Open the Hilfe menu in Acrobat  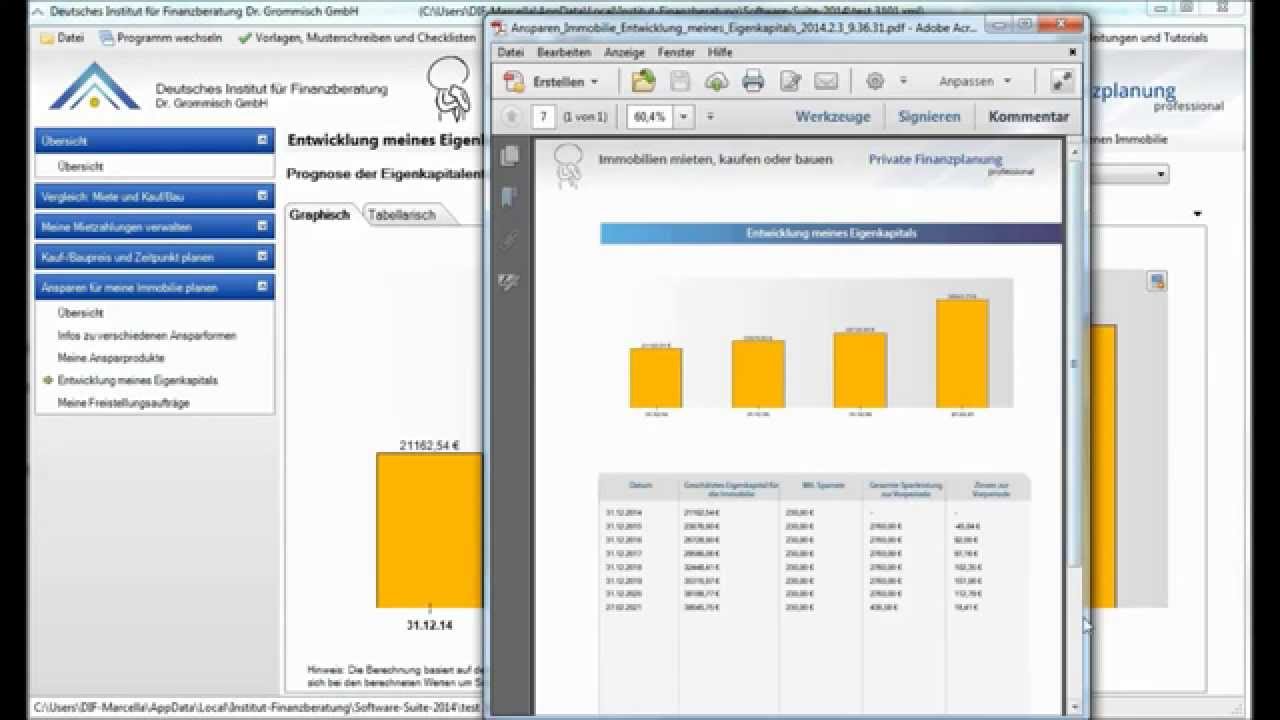coord(720,52)
